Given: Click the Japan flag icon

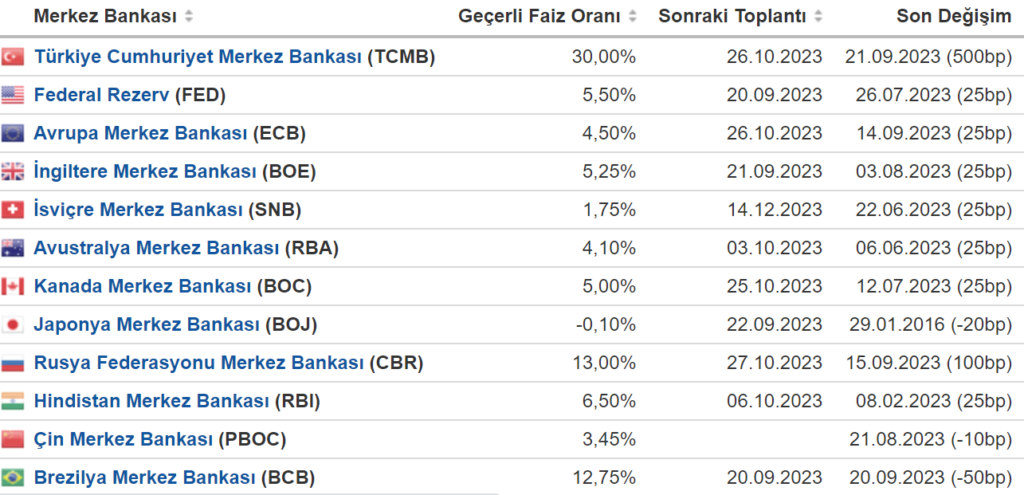Looking at the screenshot, I should (x=13, y=325).
